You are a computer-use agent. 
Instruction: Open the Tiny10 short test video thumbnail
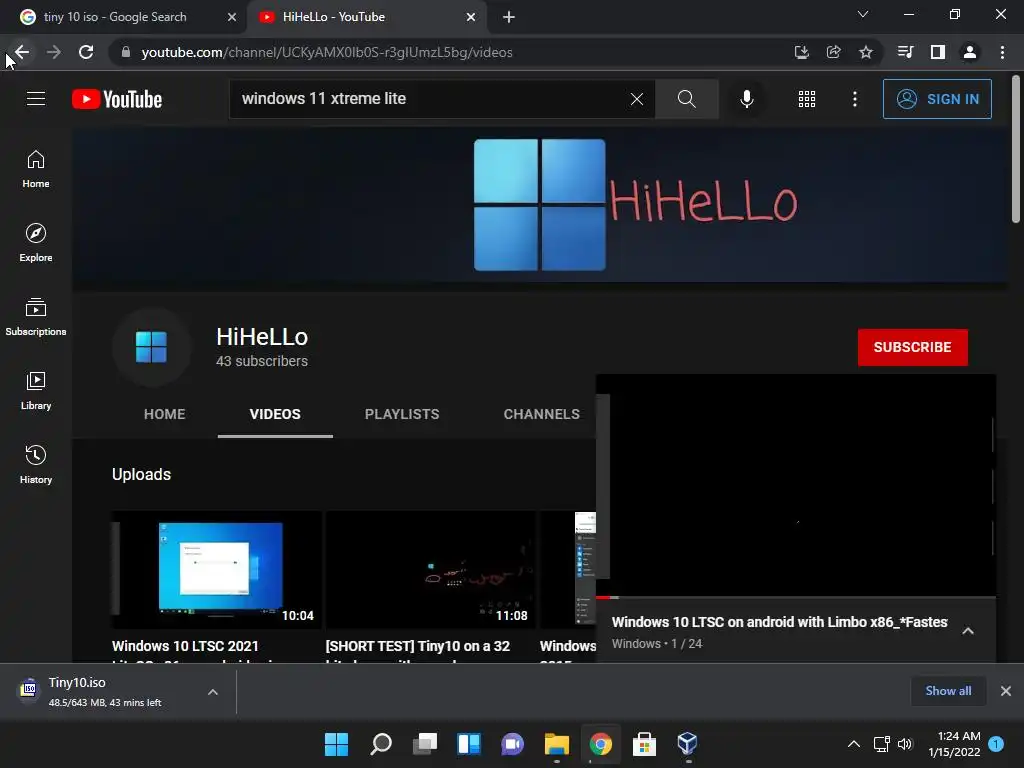(x=430, y=569)
